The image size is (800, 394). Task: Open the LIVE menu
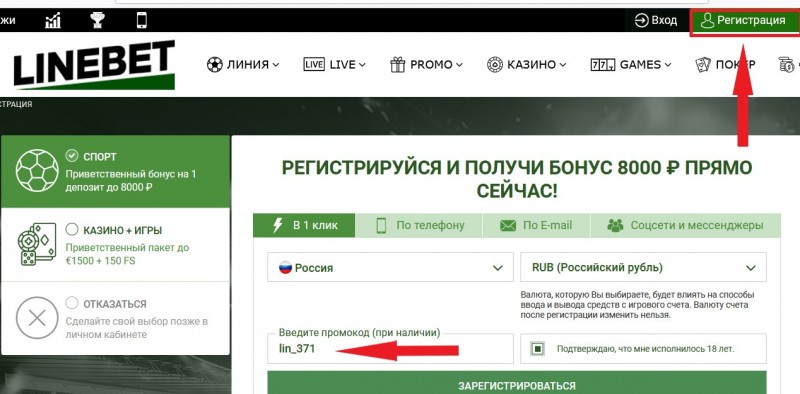click(334, 65)
